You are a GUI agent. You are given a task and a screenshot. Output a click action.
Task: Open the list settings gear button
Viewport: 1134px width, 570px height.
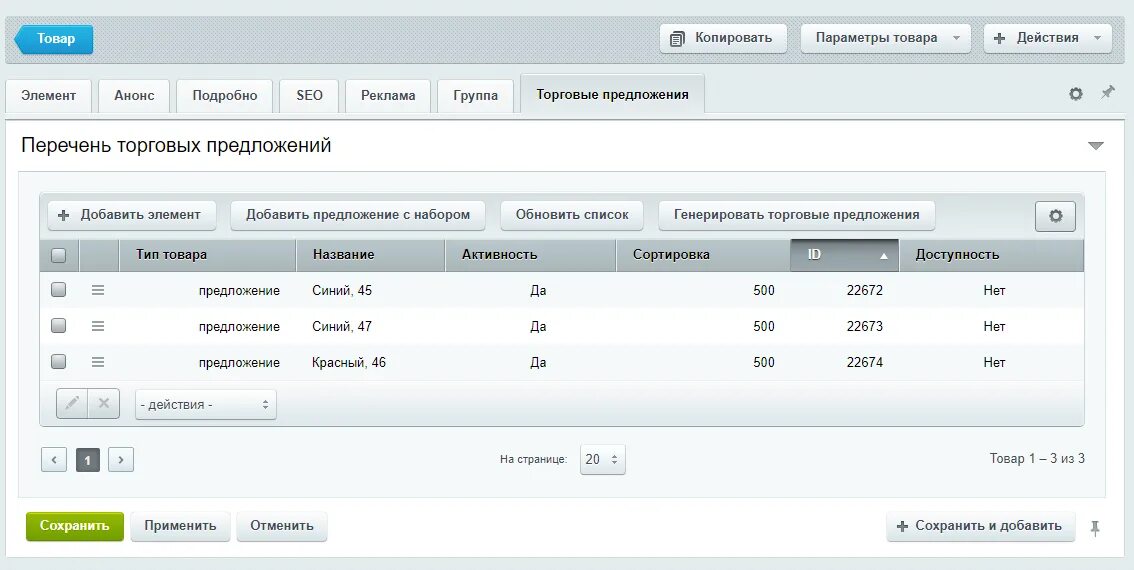pyautogui.click(x=1055, y=216)
